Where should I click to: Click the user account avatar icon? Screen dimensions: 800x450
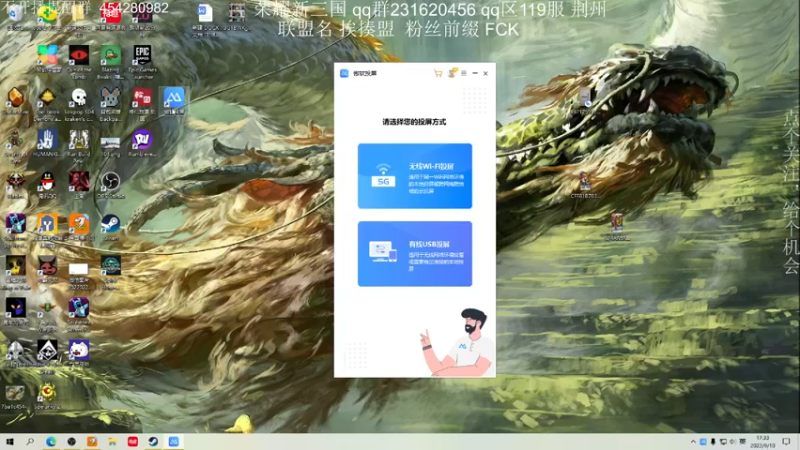click(452, 73)
